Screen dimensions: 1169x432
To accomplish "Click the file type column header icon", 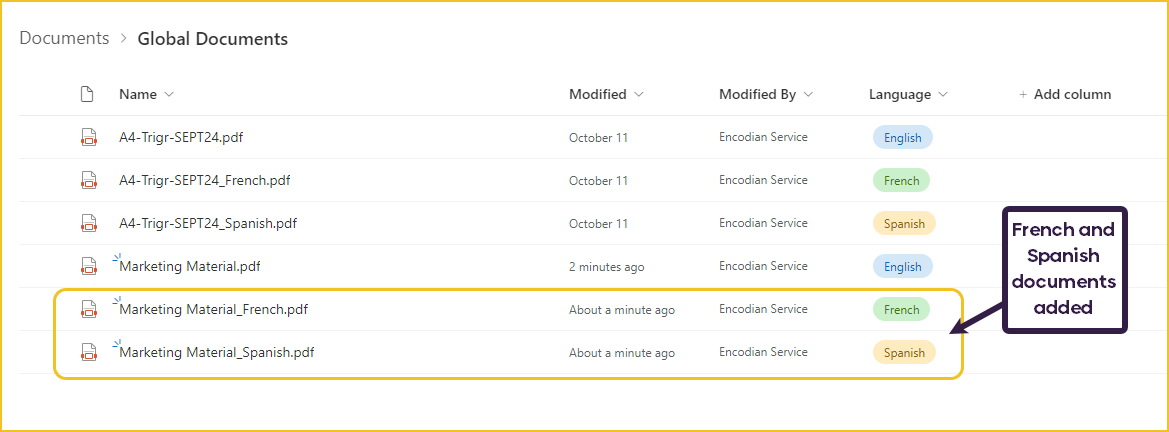I will click(87, 94).
